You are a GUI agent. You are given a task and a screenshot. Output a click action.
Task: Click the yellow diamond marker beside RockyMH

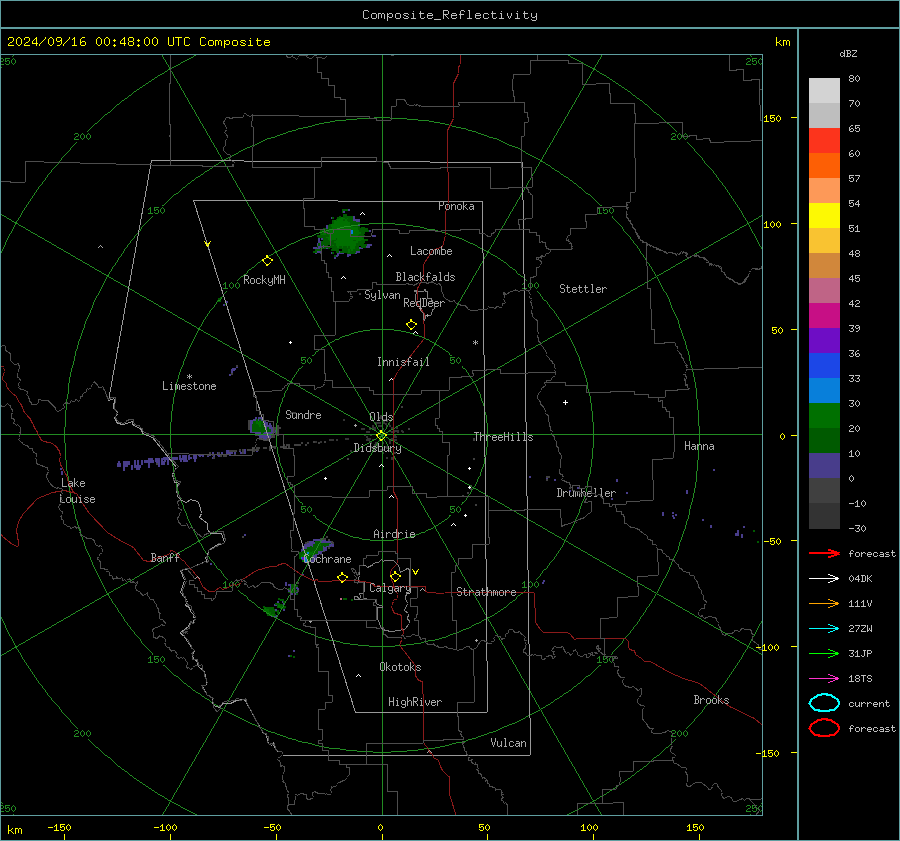click(267, 261)
